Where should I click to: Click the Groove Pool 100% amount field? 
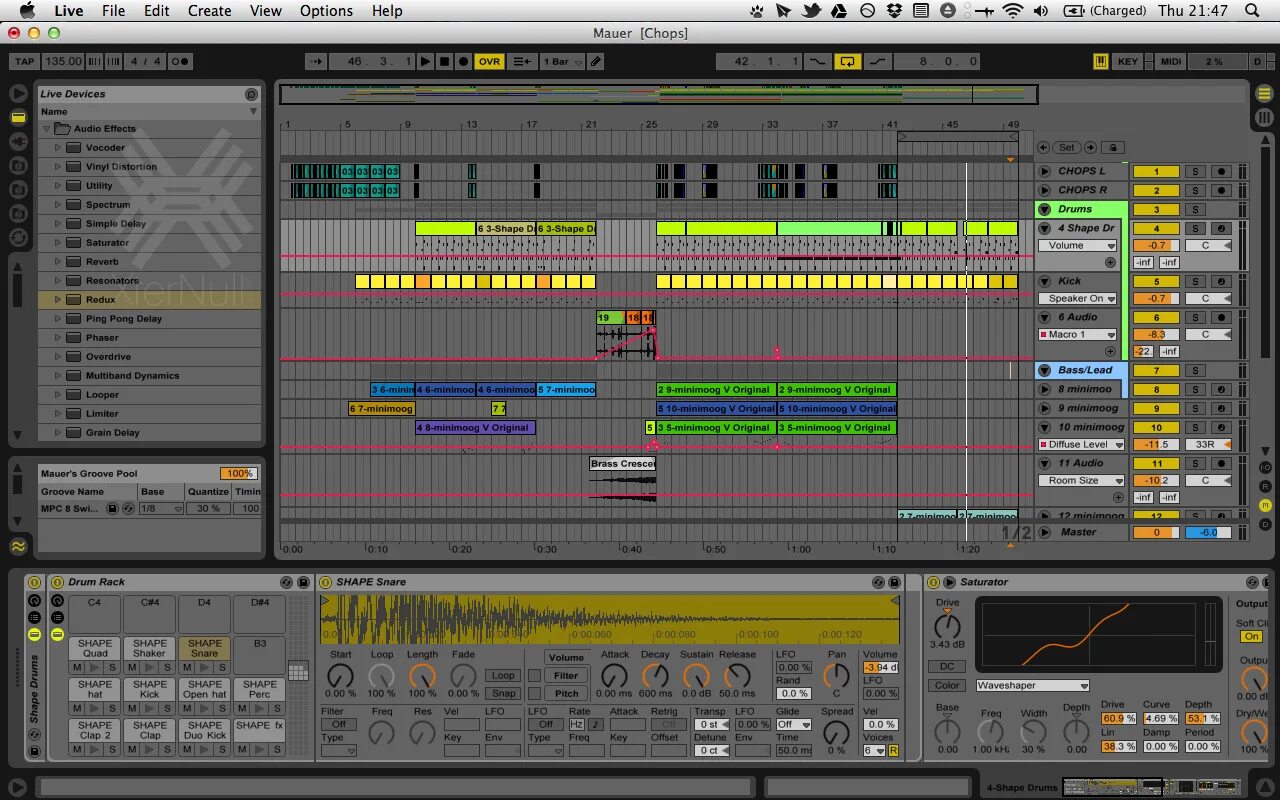click(x=239, y=473)
